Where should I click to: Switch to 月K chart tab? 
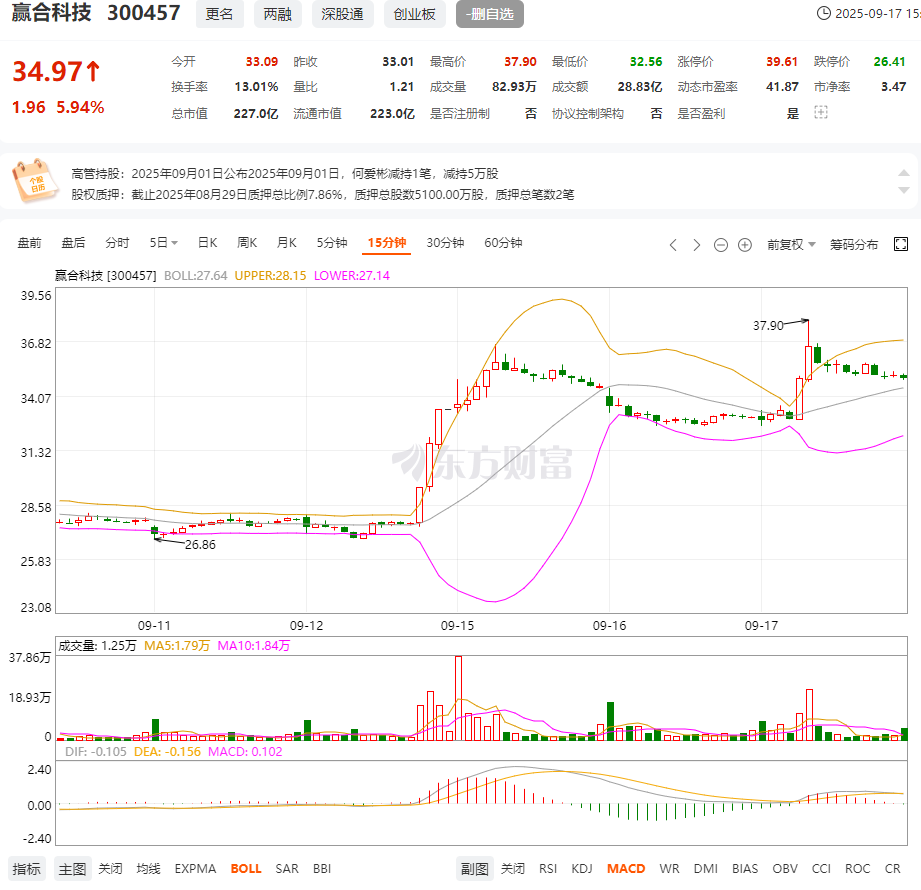coord(287,243)
